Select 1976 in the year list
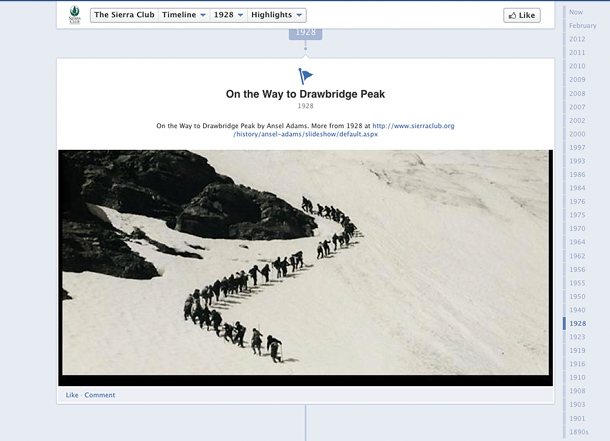Screen dimensions: 610x441 pos(577,201)
